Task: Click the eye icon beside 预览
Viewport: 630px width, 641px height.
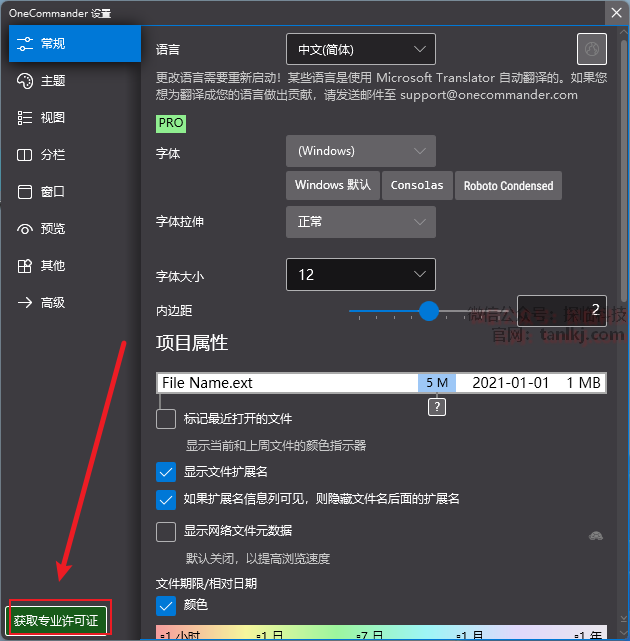Action: coord(25,229)
